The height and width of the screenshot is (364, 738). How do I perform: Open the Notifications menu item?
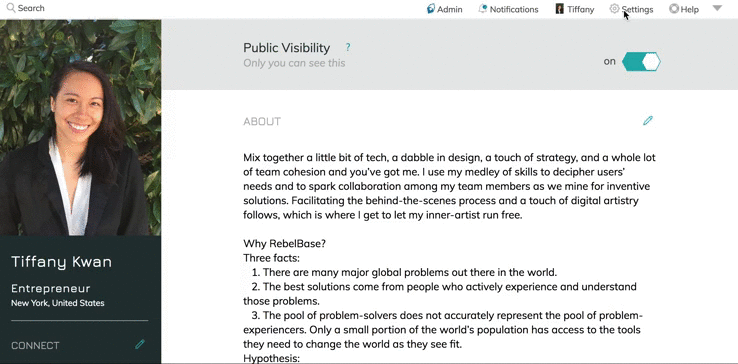(x=508, y=9)
